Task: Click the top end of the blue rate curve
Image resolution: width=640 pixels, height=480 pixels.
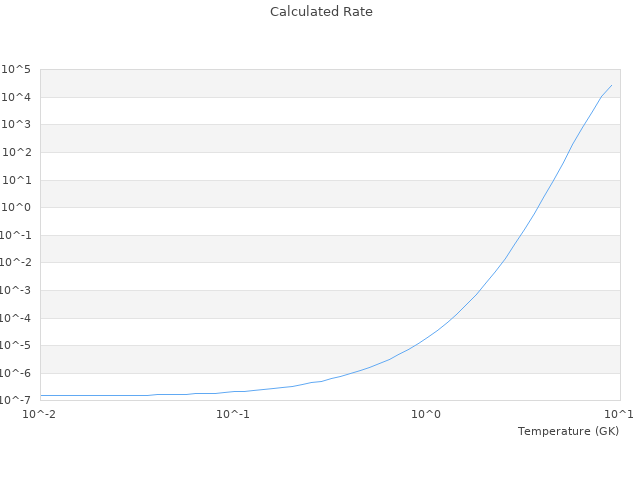Action: [612, 85]
